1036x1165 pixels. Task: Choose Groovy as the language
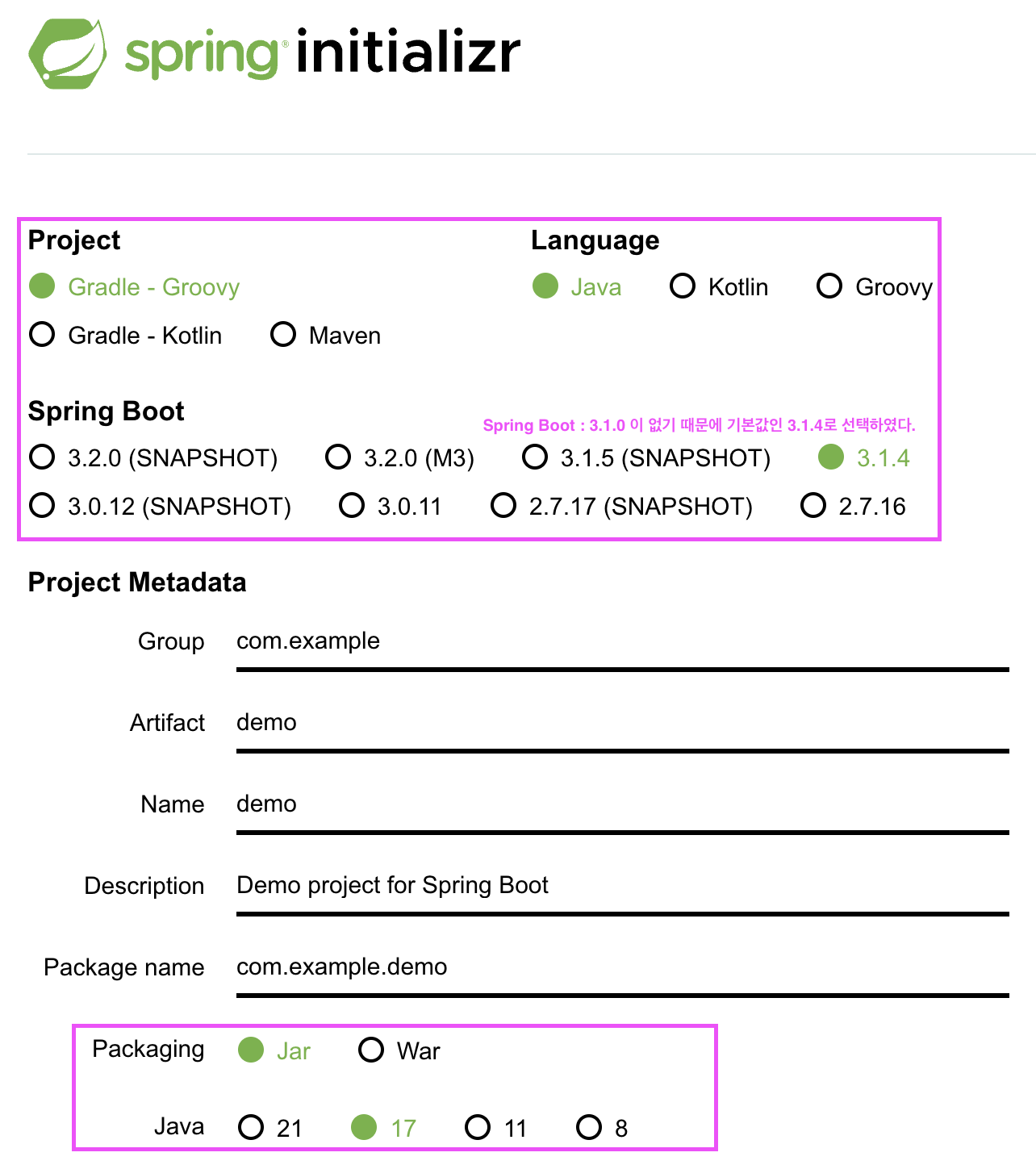click(875, 286)
